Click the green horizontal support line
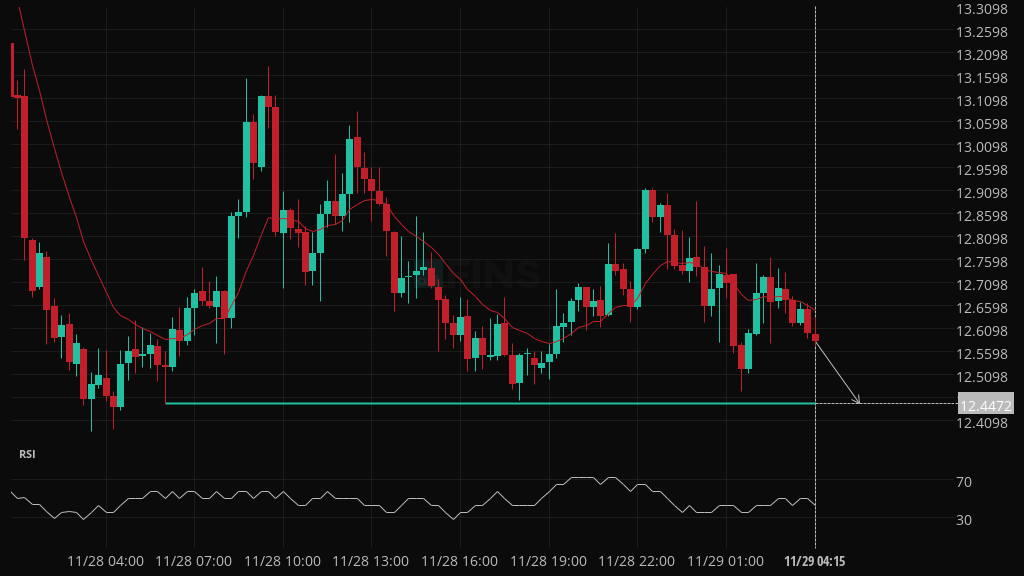 pyautogui.click(x=490, y=403)
